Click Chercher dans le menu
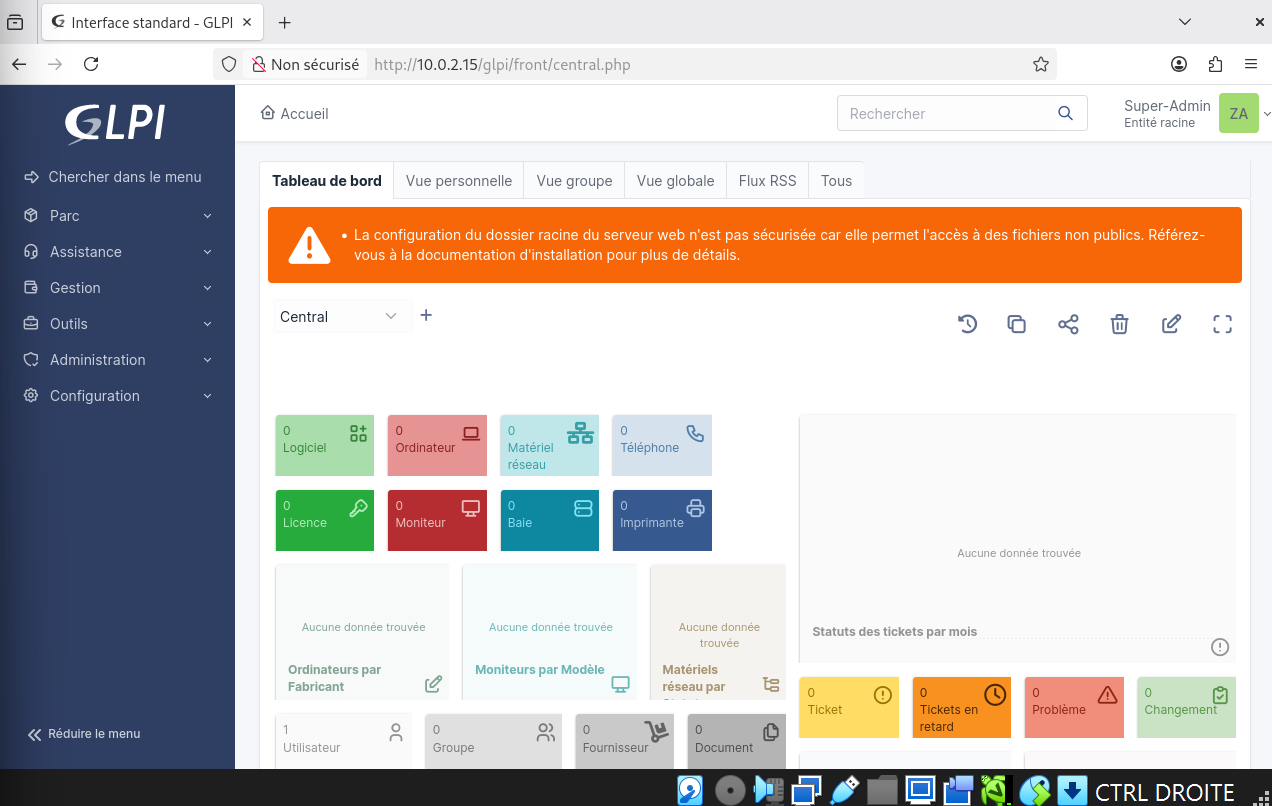Viewport: 1272px width, 806px height. 113,177
